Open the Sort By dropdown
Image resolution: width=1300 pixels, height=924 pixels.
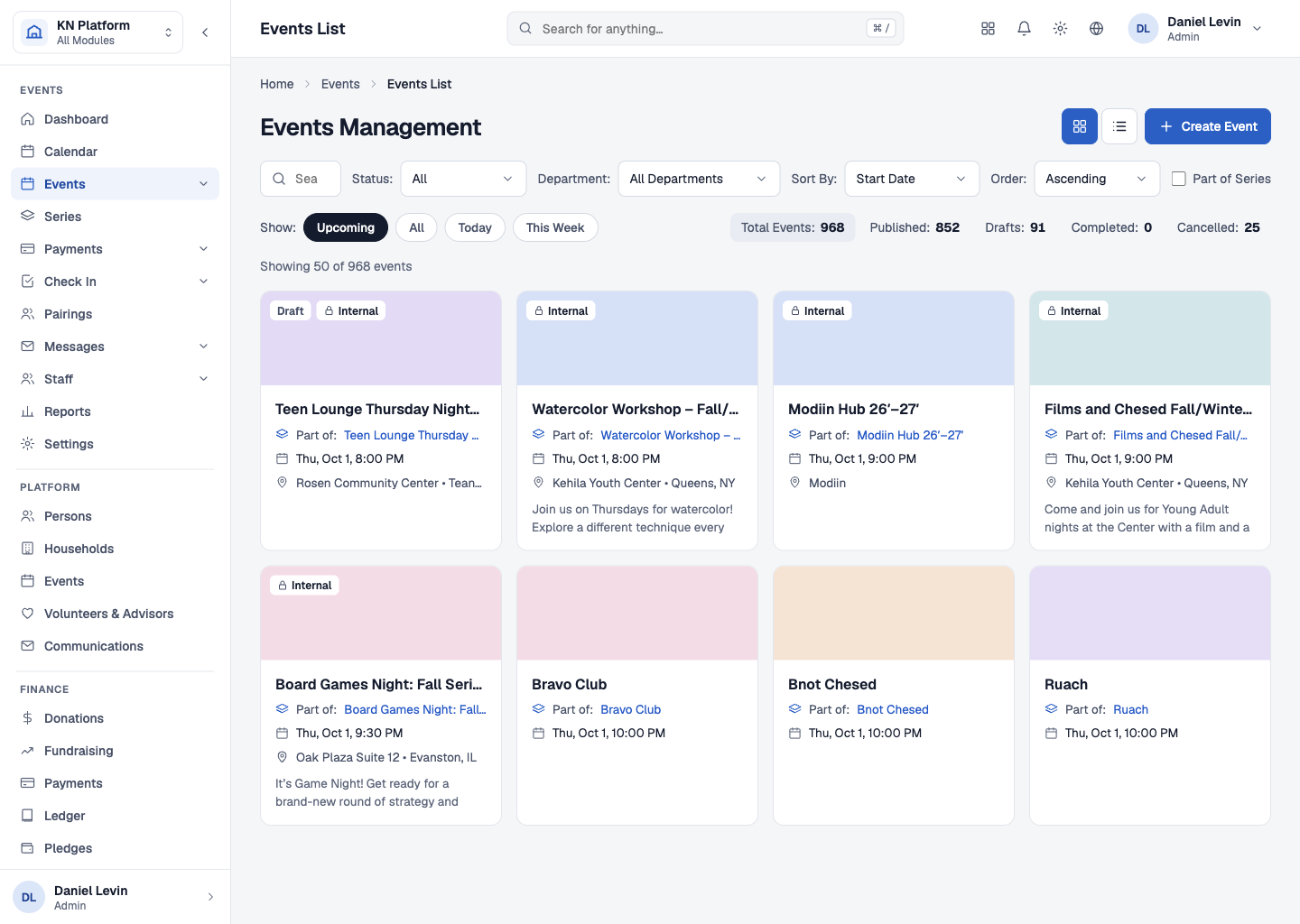click(x=912, y=179)
